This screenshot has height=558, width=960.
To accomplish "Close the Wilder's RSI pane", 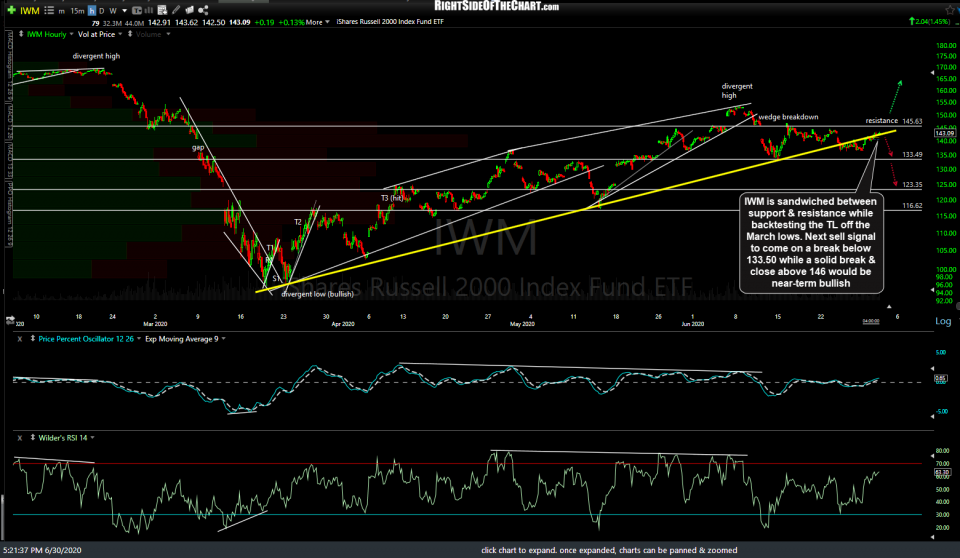I will [20, 438].
